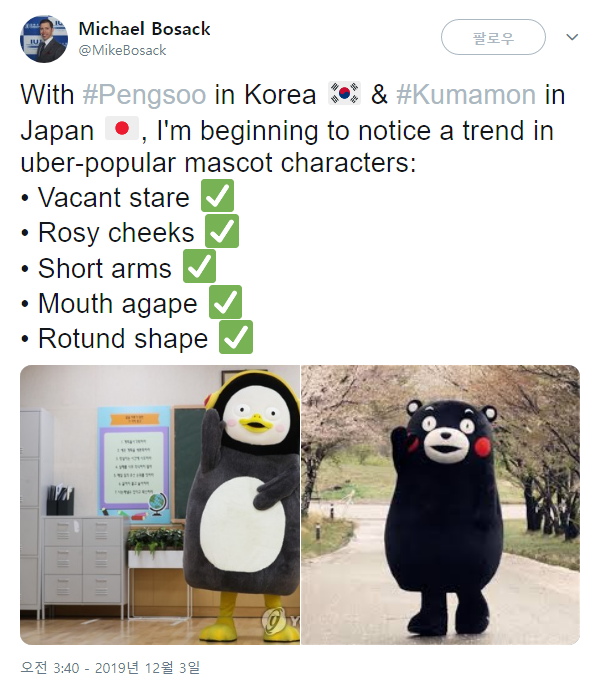Click the checkmark next to Mouth agape
The height and width of the screenshot is (686, 598).
225,302
